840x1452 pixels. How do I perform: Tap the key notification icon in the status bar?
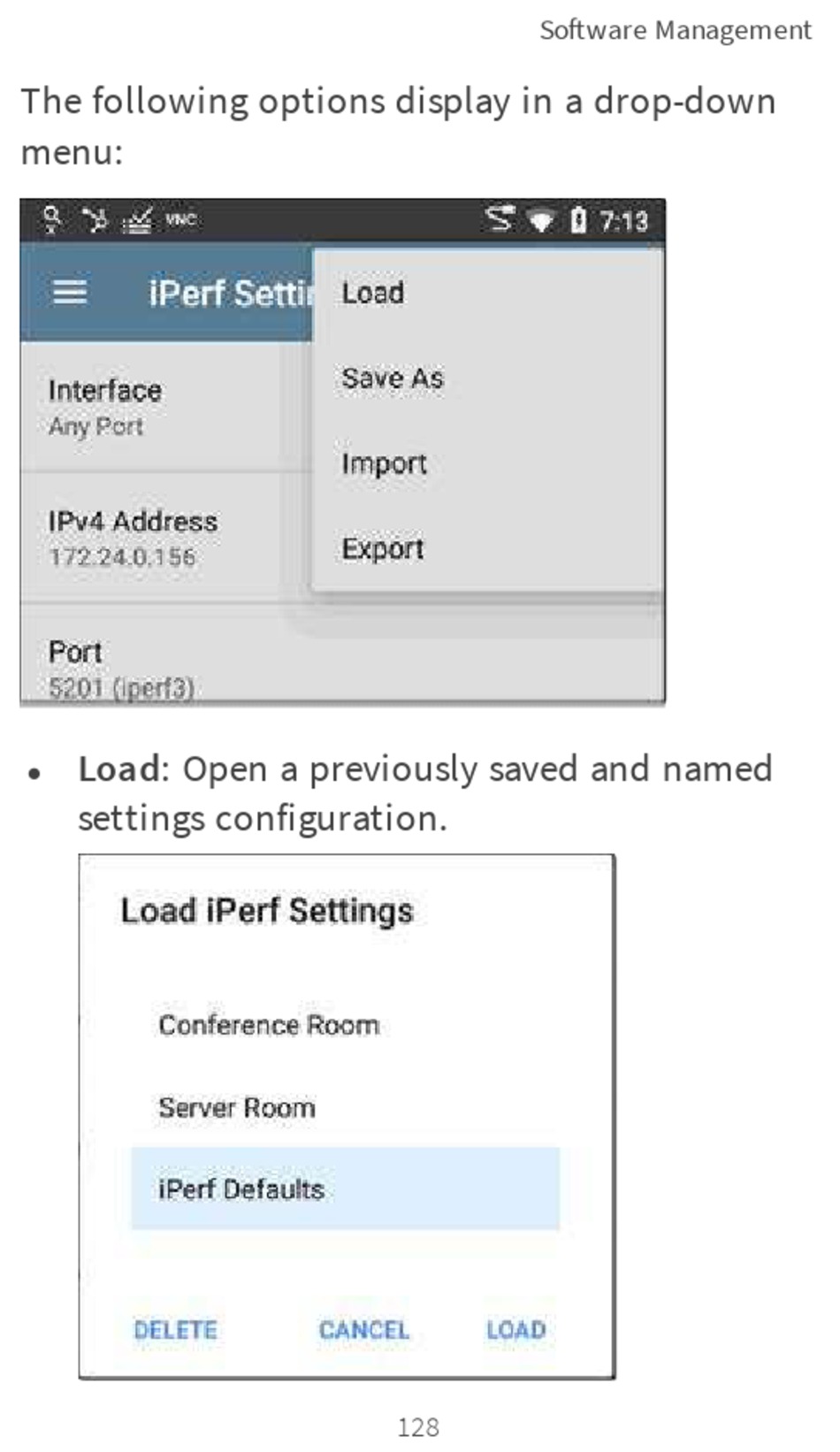pyautogui.click(x=52, y=218)
